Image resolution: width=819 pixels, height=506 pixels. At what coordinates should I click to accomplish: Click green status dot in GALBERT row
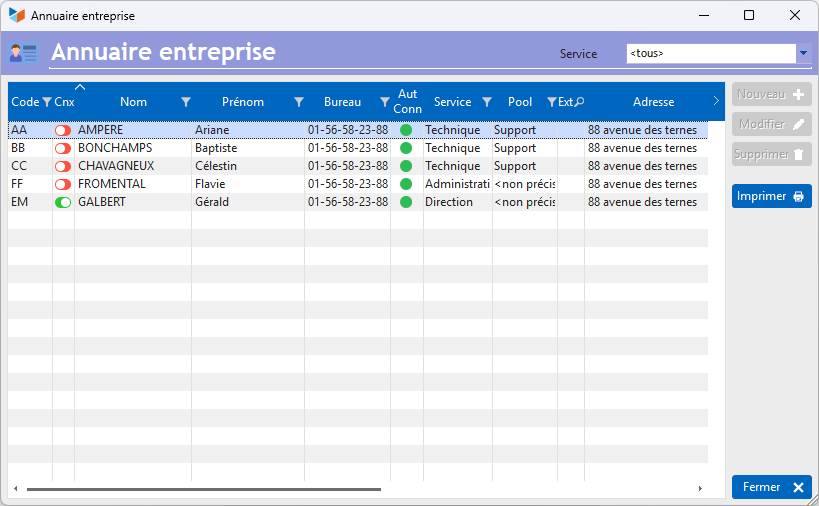click(x=406, y=202)
